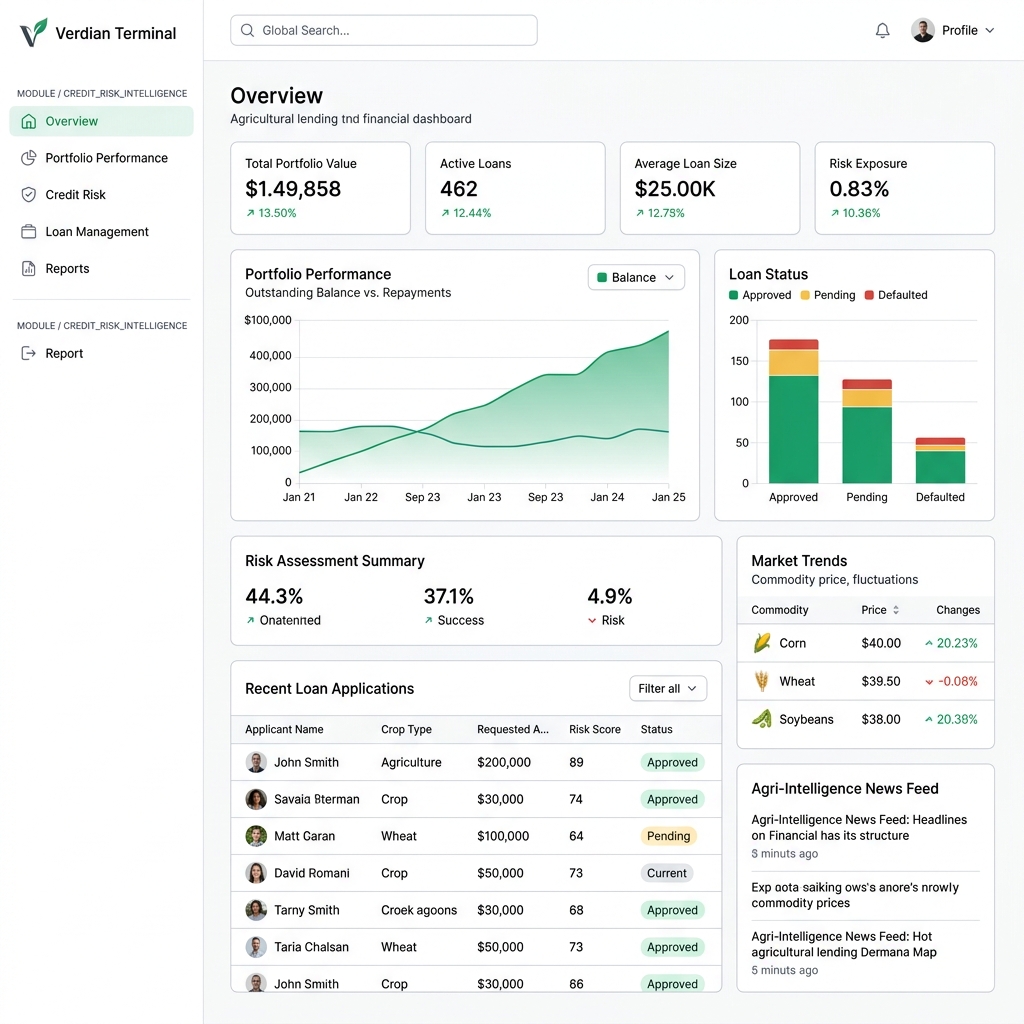The width and height of the screenshot is (1024, 1024).
Task: Click the up arrow beside Onatenned
Action: (x=250, y=620)
